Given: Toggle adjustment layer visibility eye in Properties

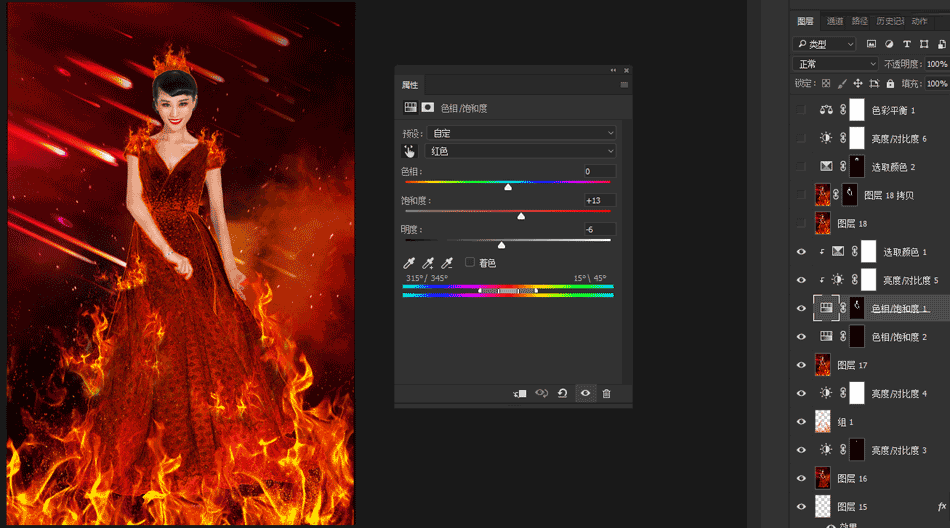Looking at the screenshot, I should (x=585, y=393).
